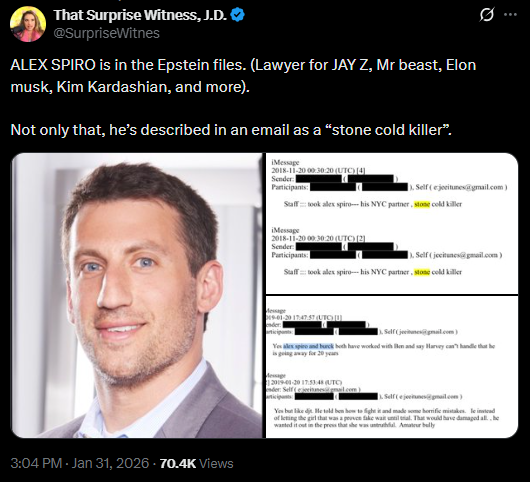The width and height of the screenshot is (530, 482).
Task: Click the @SurpriseWitnes handle
Action: (x=106, y=33)
